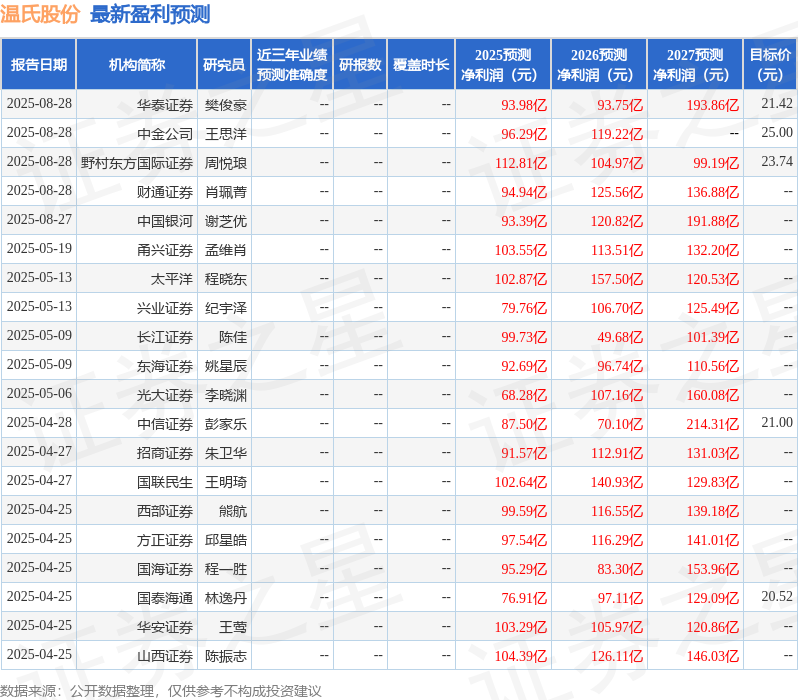
Task: Click the 机构简称 column header
Action: [136, 65]
